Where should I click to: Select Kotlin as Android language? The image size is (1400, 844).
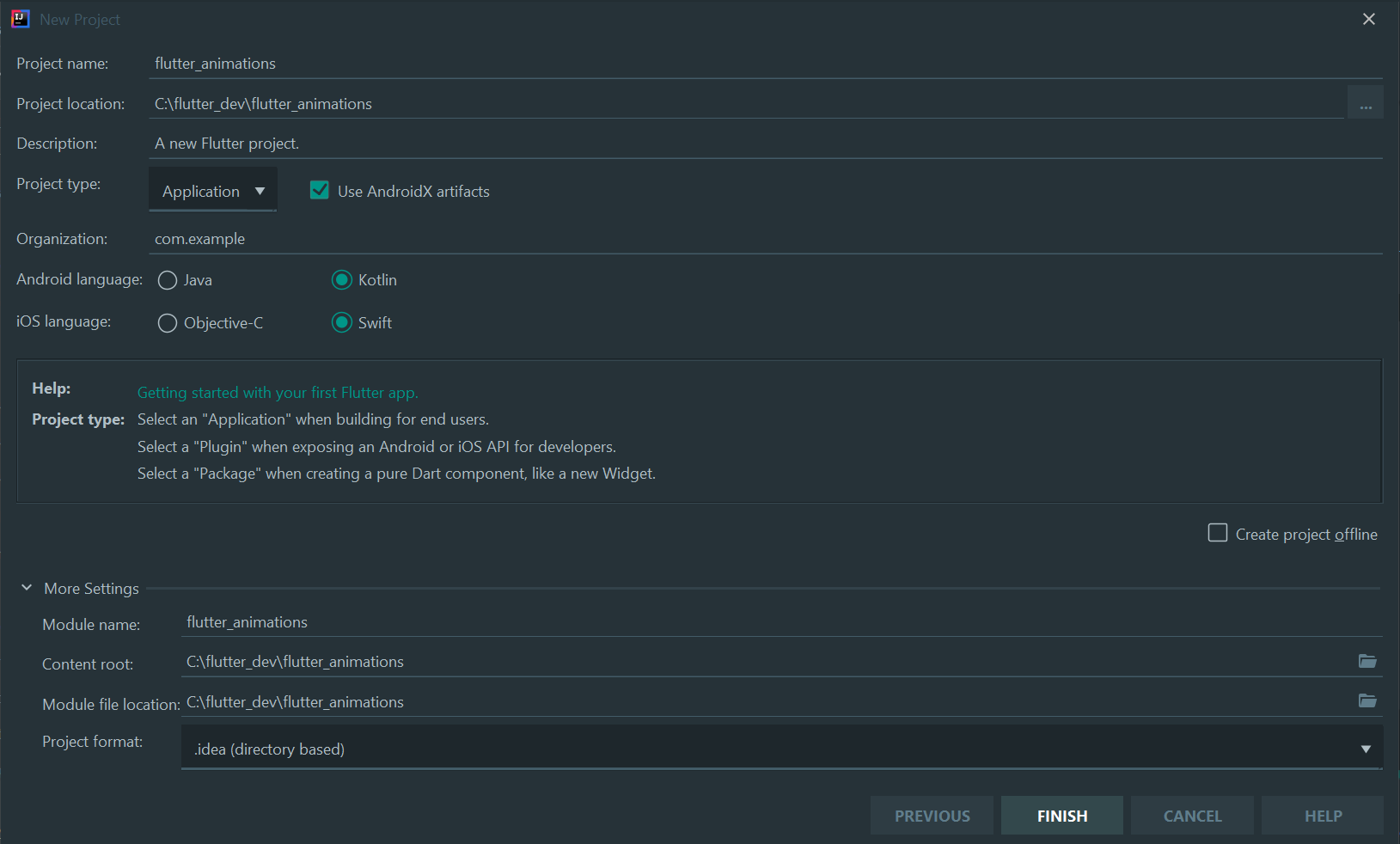pos(342,280)
